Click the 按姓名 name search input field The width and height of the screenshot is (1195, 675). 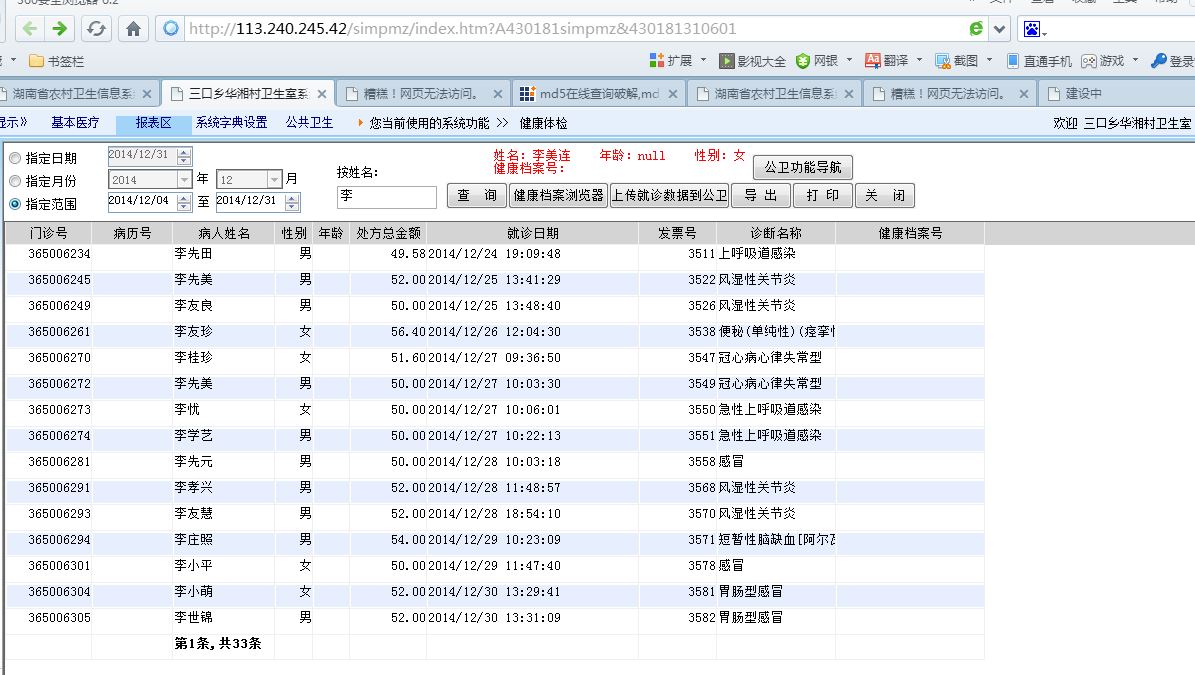pyautogui.click(x=386, y=197)
